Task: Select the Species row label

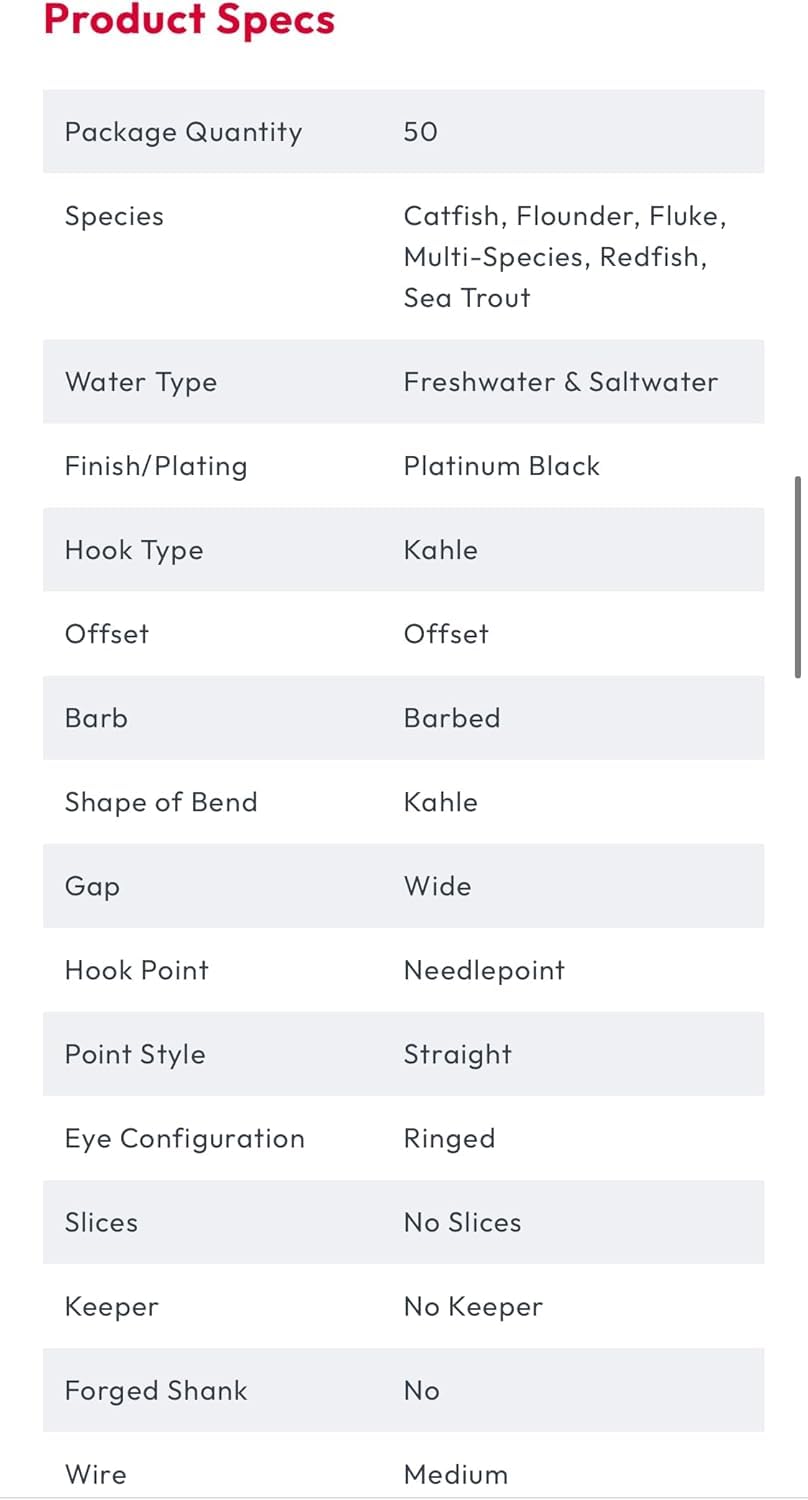Action: tap(114, 217)
